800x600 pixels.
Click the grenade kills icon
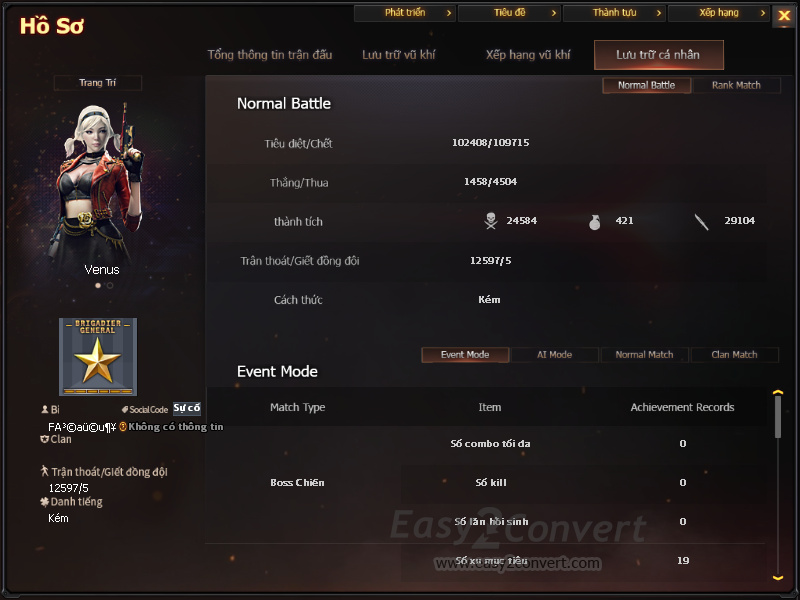[594, 222]
